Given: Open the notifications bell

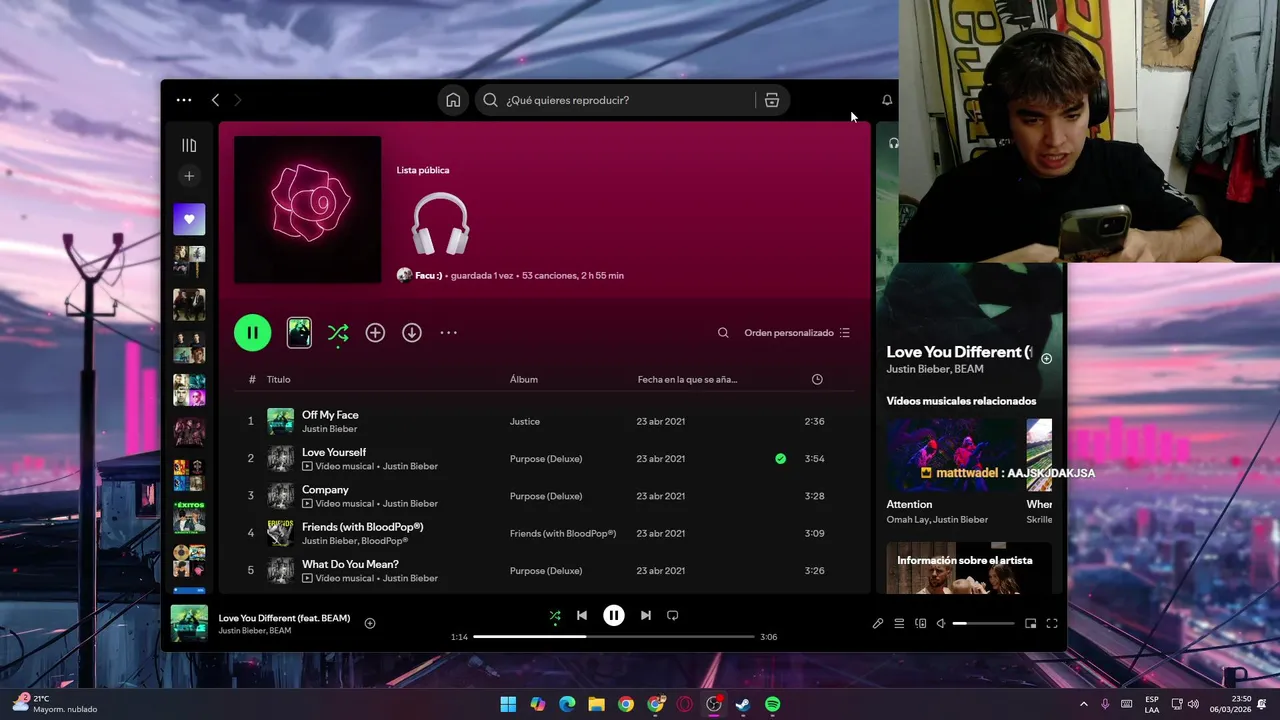Looking at the screenshot, I should coord(887,100).
